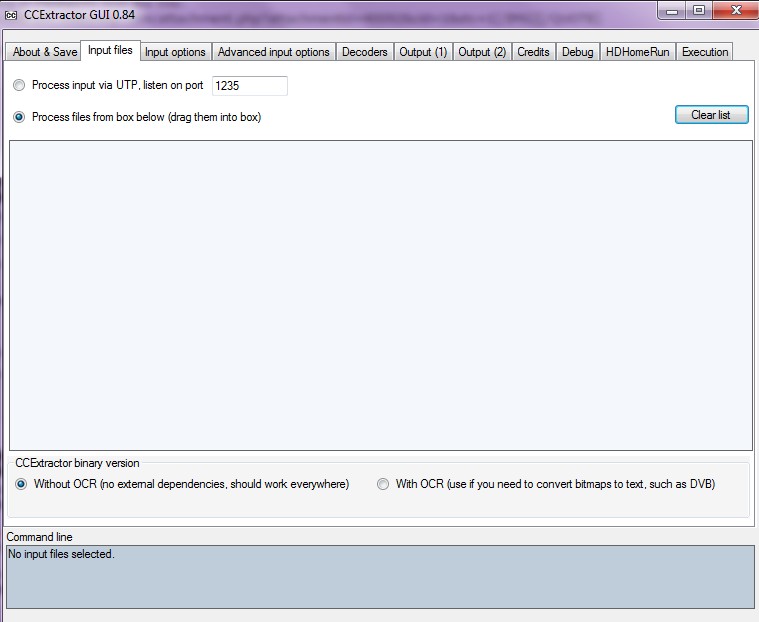View the Credits tab
Screen dimensions: 759x622
point(533,52)
